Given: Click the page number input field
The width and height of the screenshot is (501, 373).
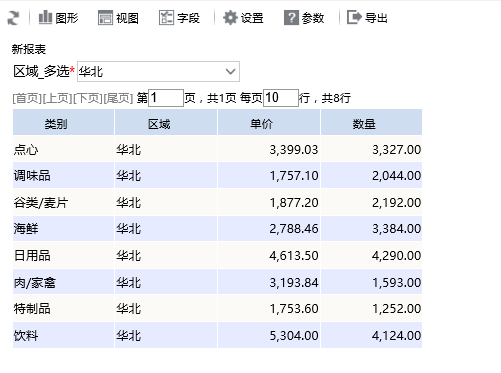Looking at the screenshot, I should (x=166, y=98).
